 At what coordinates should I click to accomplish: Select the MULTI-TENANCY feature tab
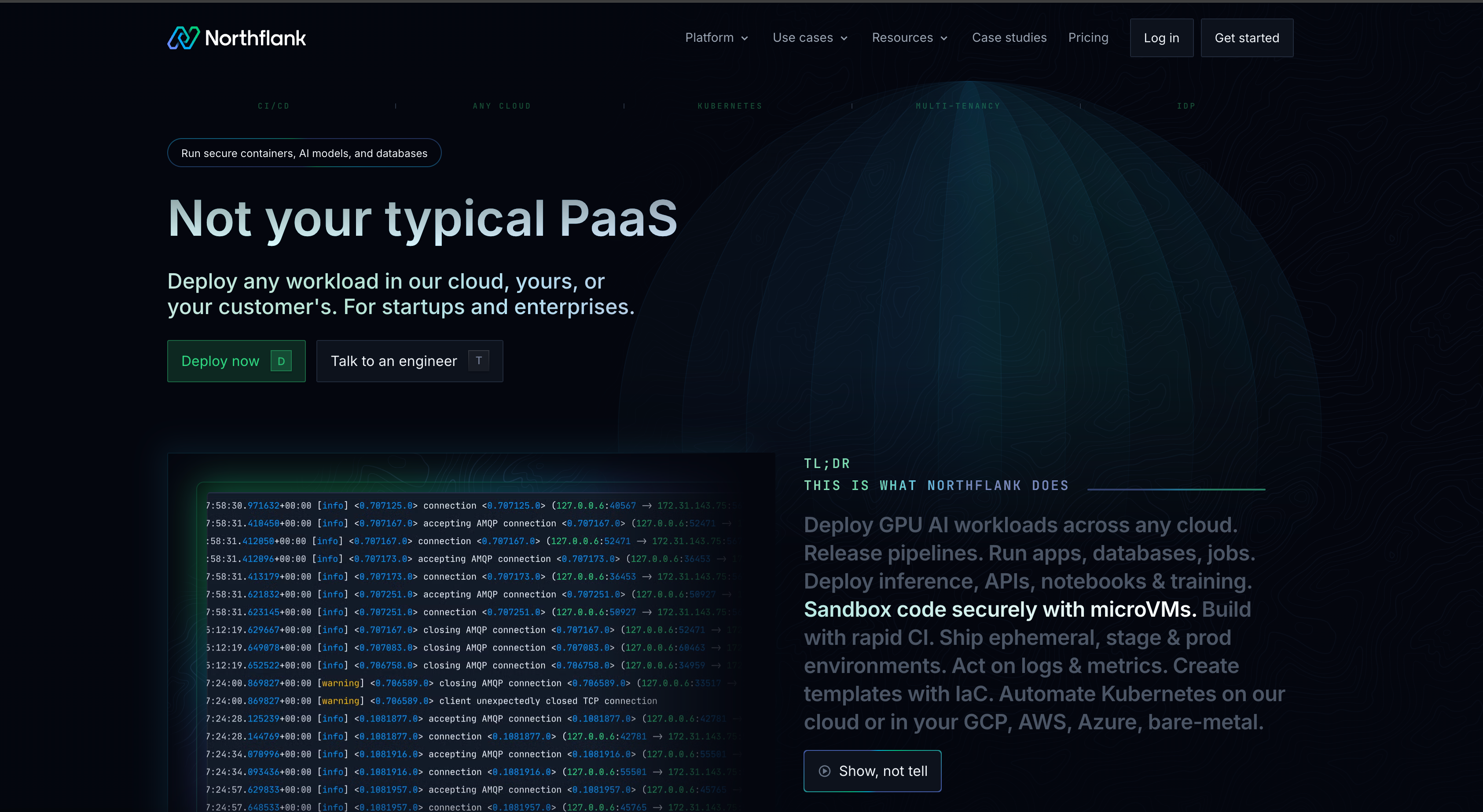(x=958, y=106)
